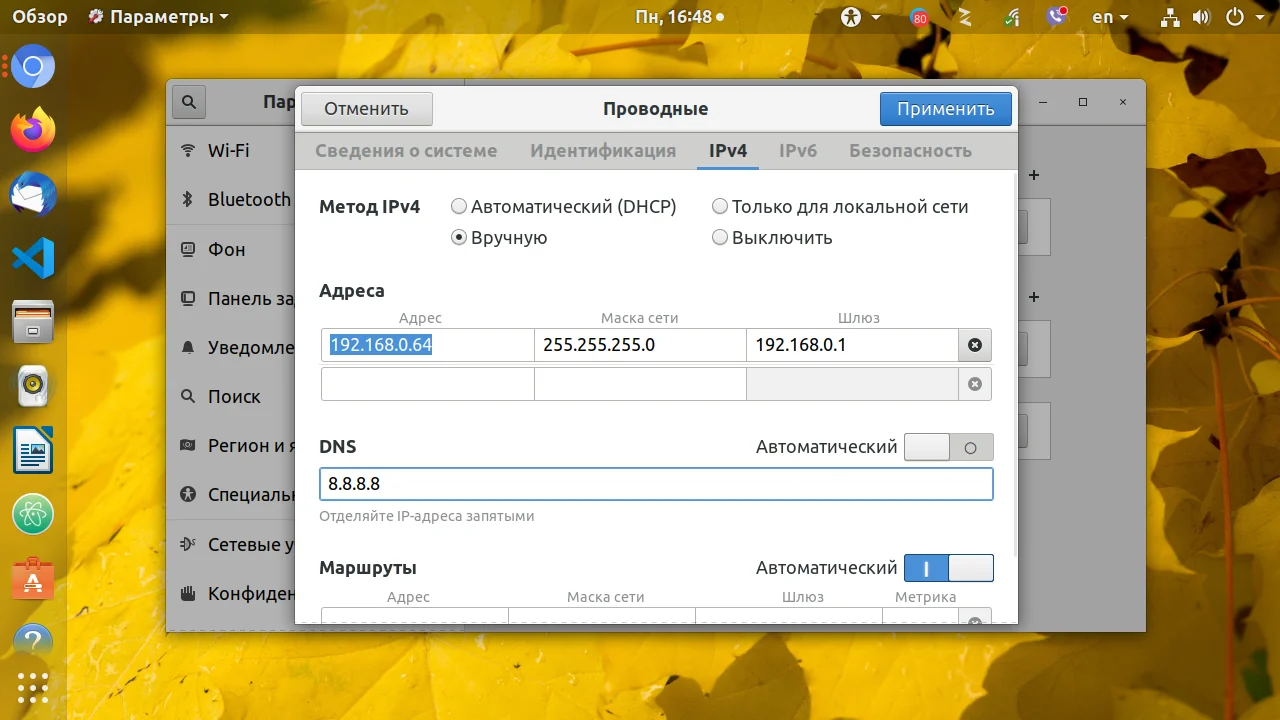Open Visual Studio Code from the dock
Screen dimensions: 1280x720
(x=33, y=258)
